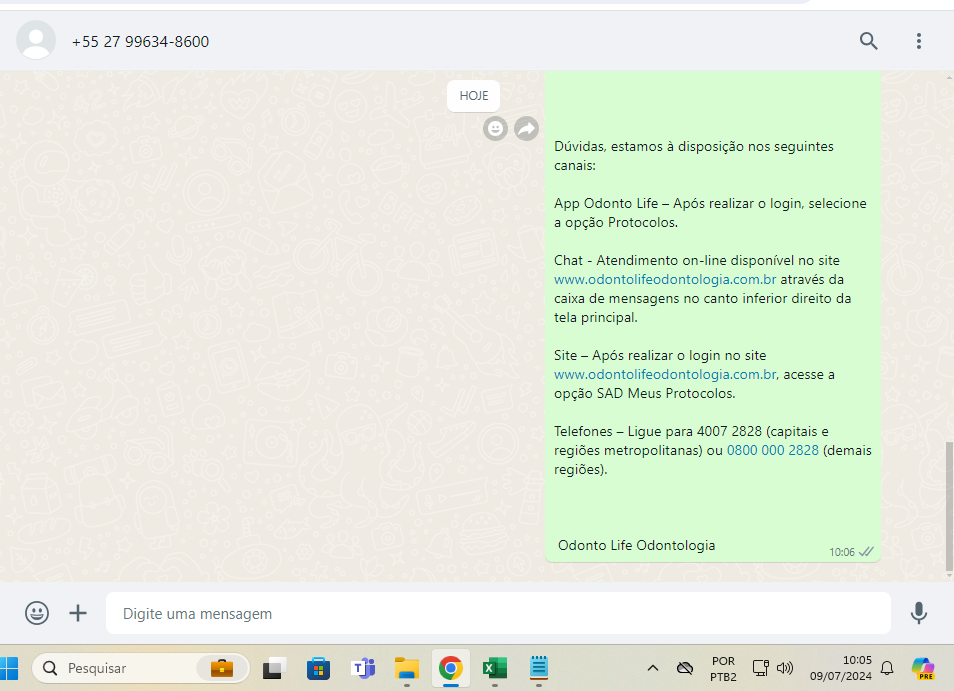Forward the message with arrow icon
This screenshot has width=954, height=691.
click(x=526, y=128)
